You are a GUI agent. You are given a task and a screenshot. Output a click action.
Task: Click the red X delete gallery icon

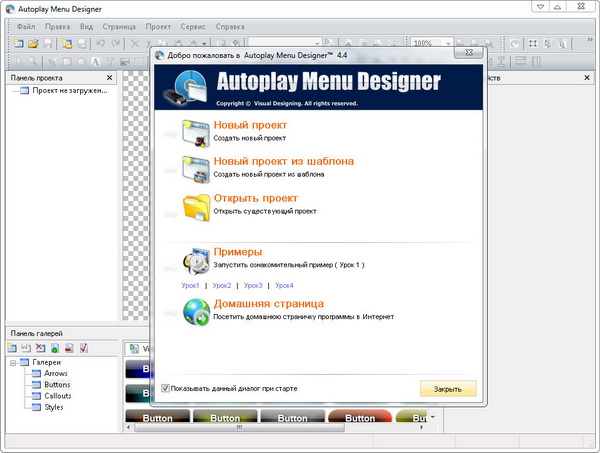pyautogui.click(x=40, y=348)
